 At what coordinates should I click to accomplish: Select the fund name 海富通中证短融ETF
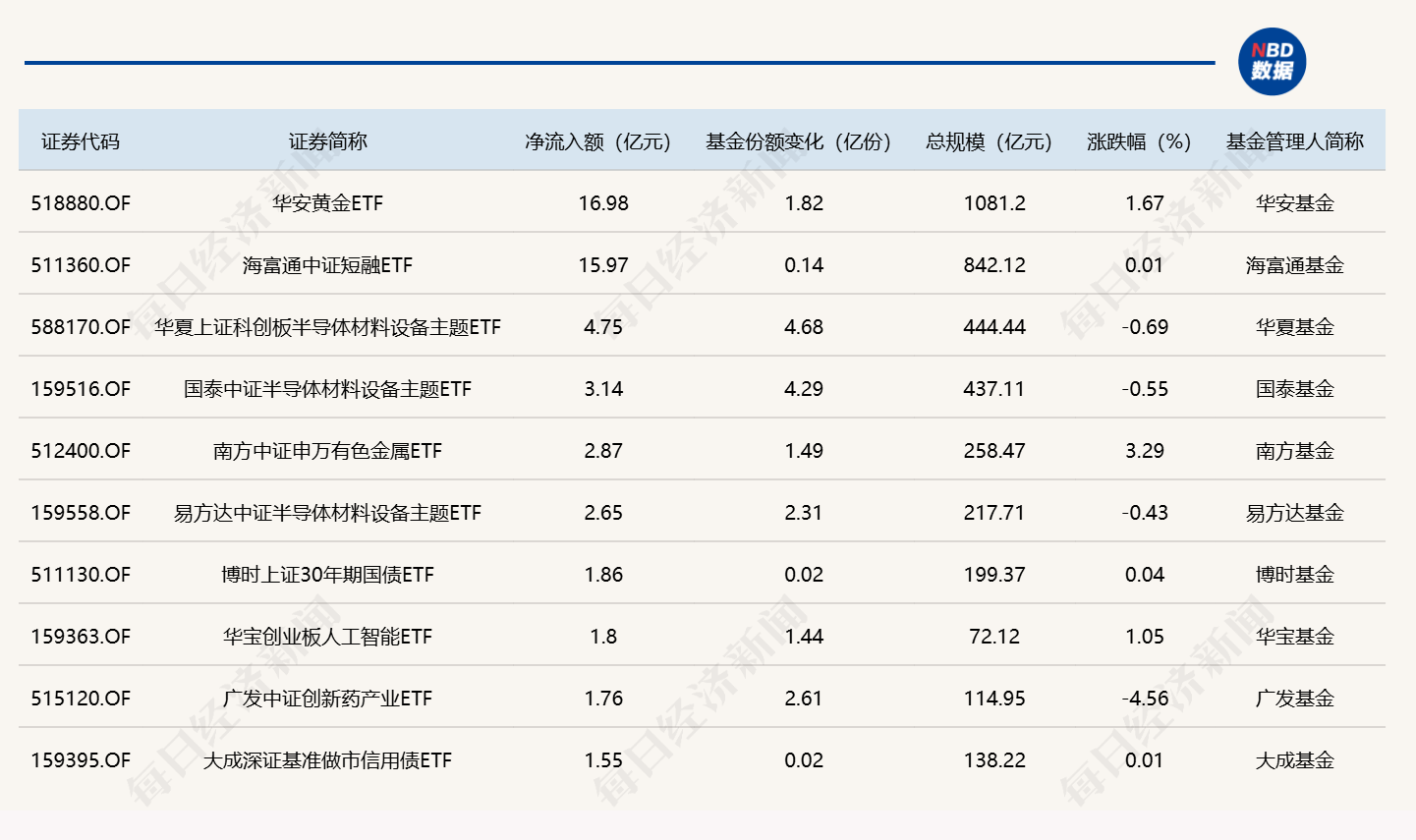coord(327,265)
